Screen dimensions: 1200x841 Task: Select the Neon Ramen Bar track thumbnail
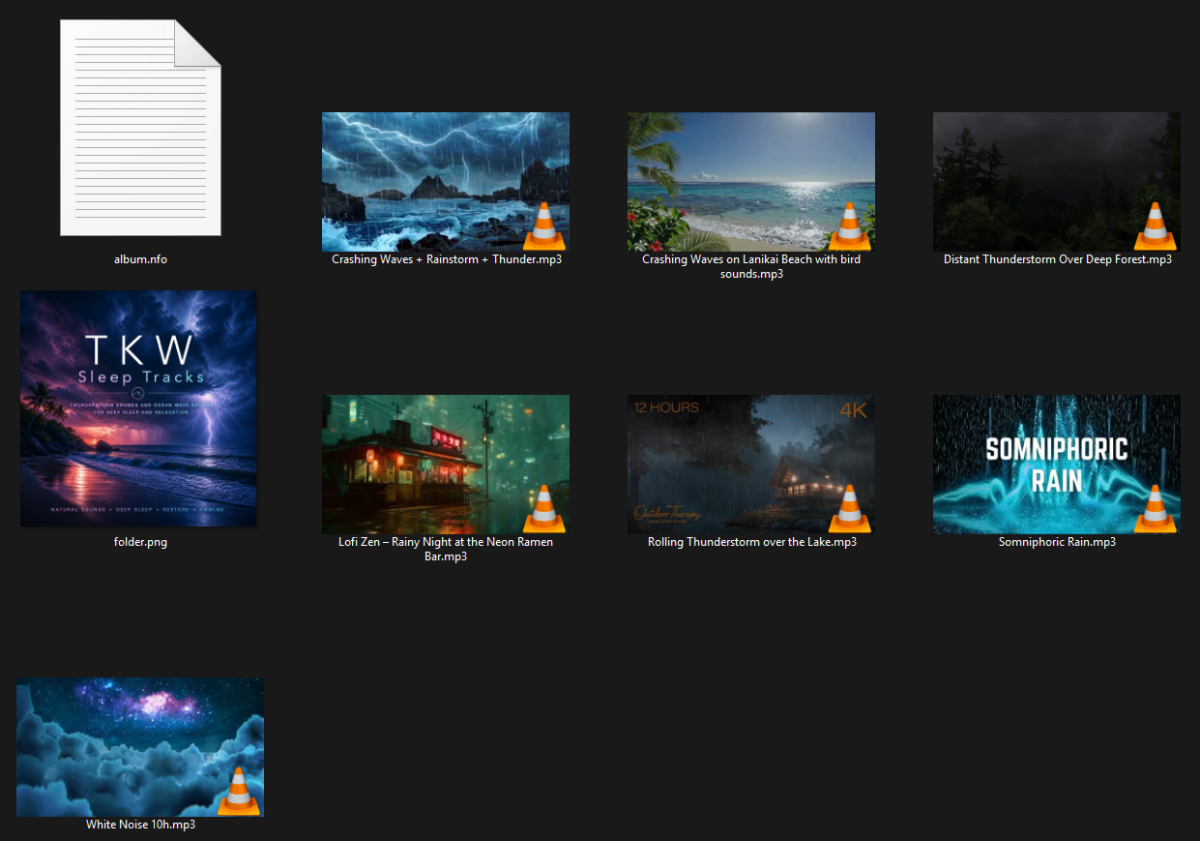(x=445, y=464)
